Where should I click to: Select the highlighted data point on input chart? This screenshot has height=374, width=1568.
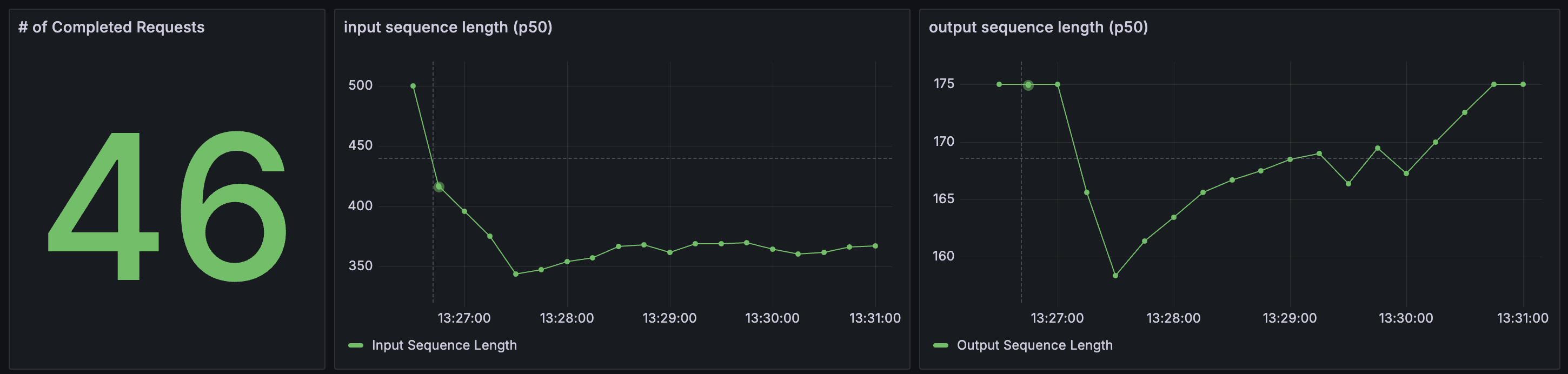click(x=439, y=186)
